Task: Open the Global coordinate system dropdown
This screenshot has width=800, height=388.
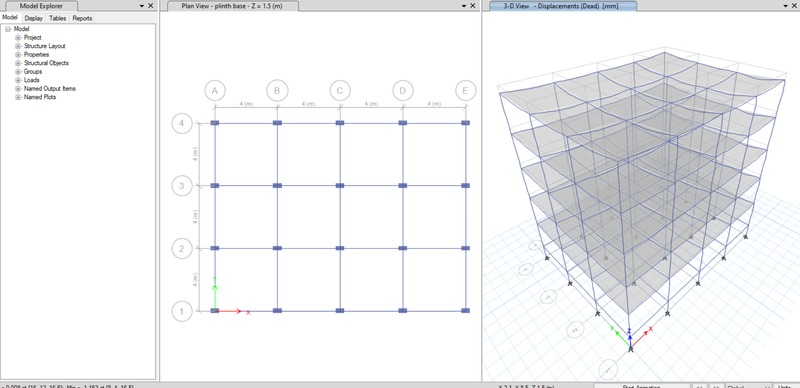Action: 748,386
